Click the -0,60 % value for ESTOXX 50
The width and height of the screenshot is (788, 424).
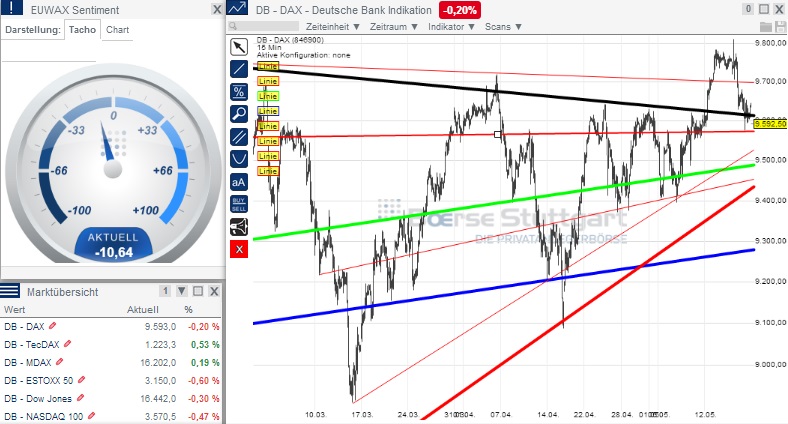[204, 381]
